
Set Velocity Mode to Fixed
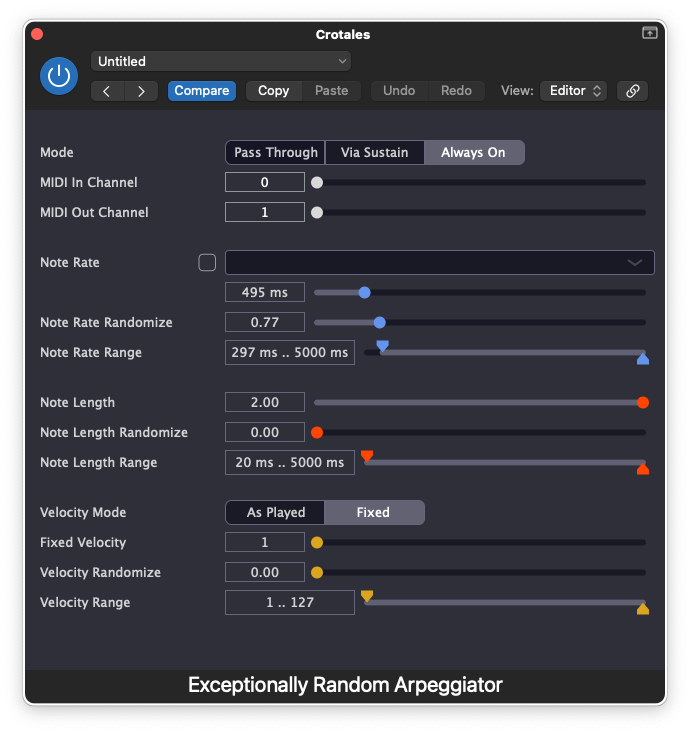point(374,512)
